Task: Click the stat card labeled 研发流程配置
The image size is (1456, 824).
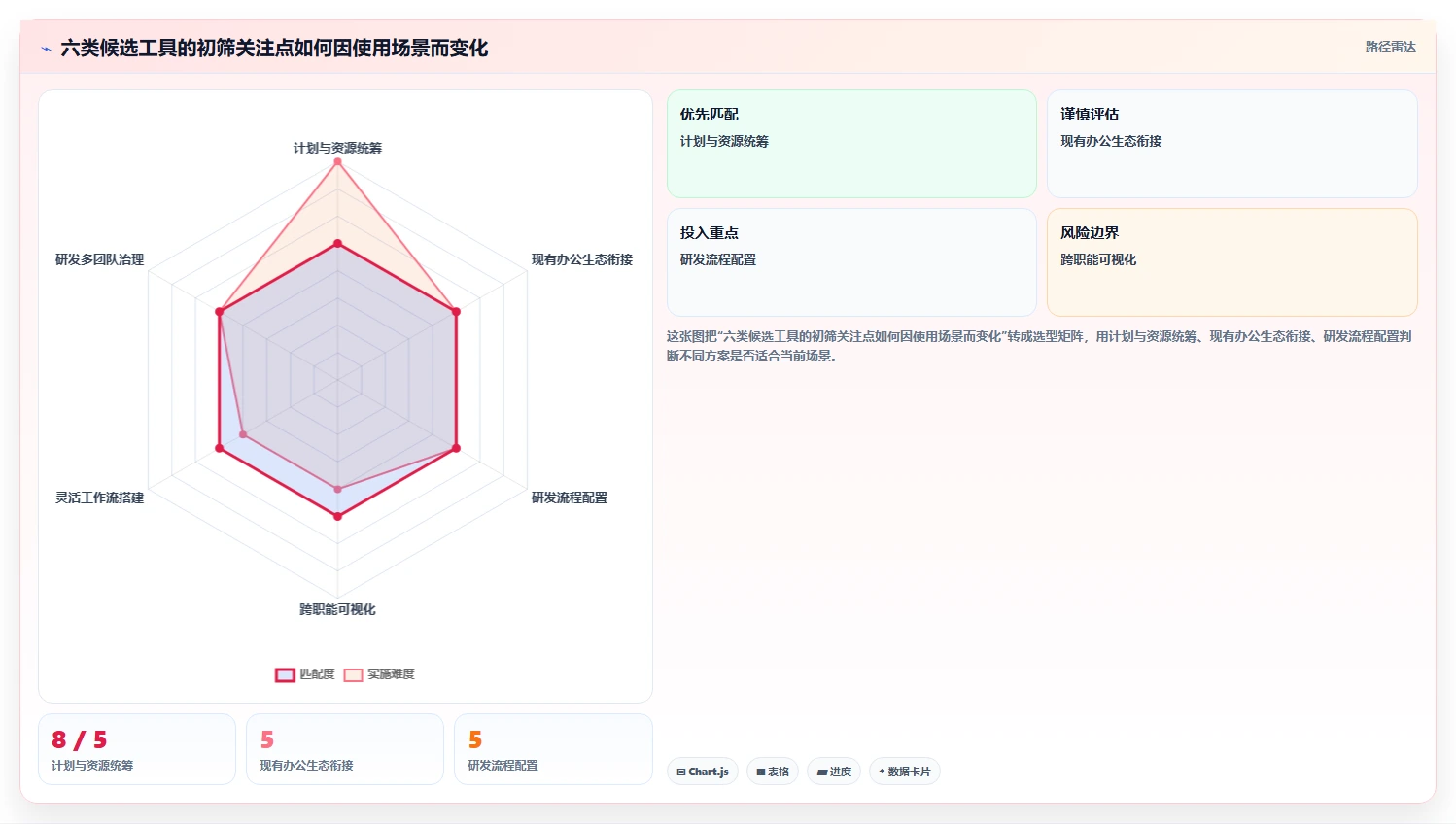Action: pyautogui.click(x=553, y=749)
